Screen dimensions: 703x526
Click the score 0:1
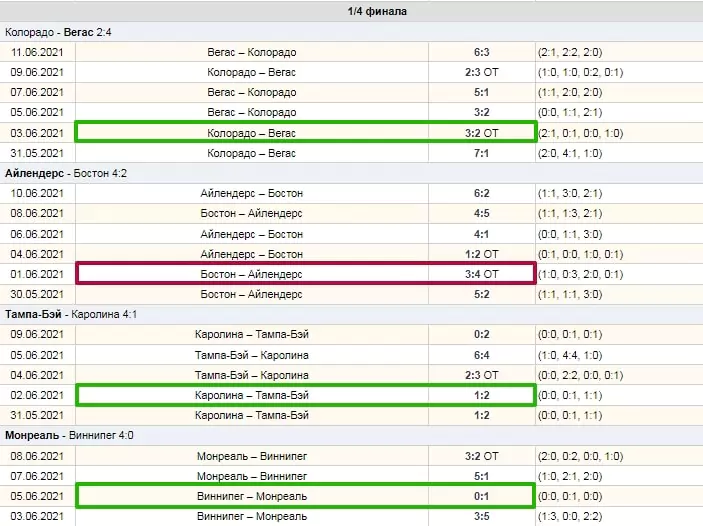click(482, 496)
